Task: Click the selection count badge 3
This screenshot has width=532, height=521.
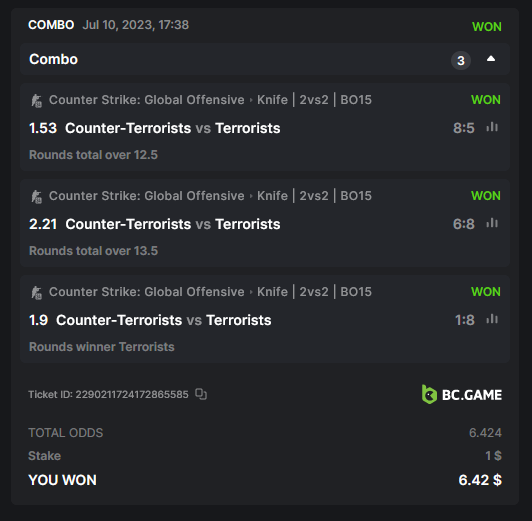Action: click(461, 60)
